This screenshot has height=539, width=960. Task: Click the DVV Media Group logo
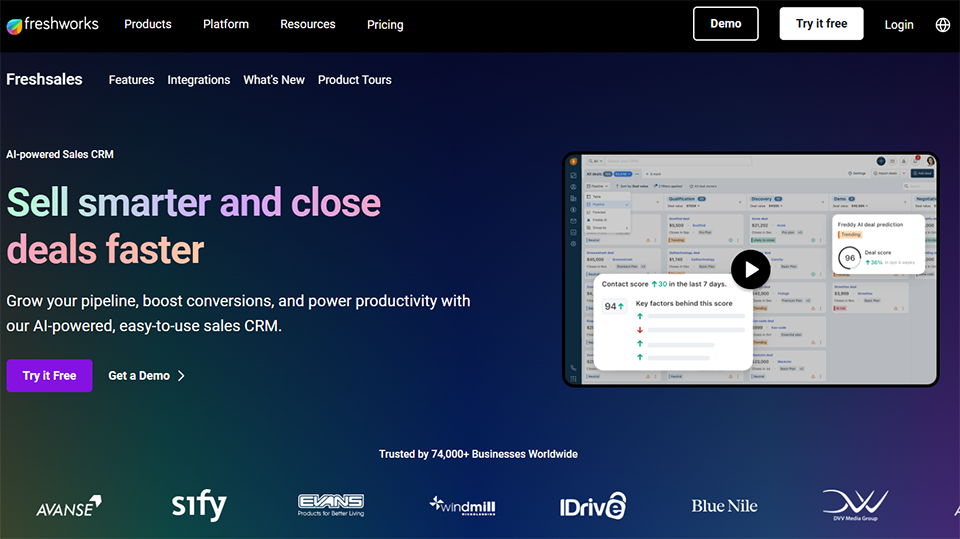[x=855, y=505]
